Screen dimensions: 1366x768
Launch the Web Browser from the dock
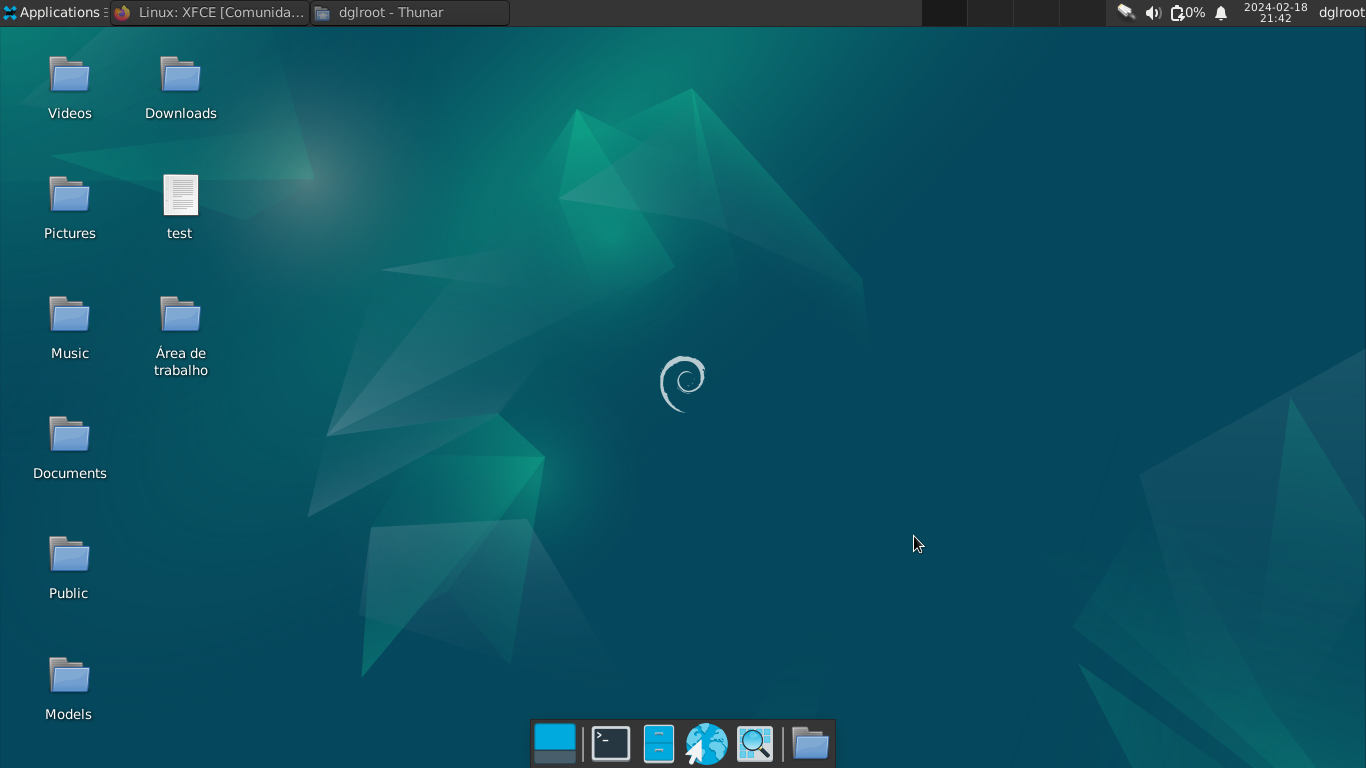coord(706,744)
